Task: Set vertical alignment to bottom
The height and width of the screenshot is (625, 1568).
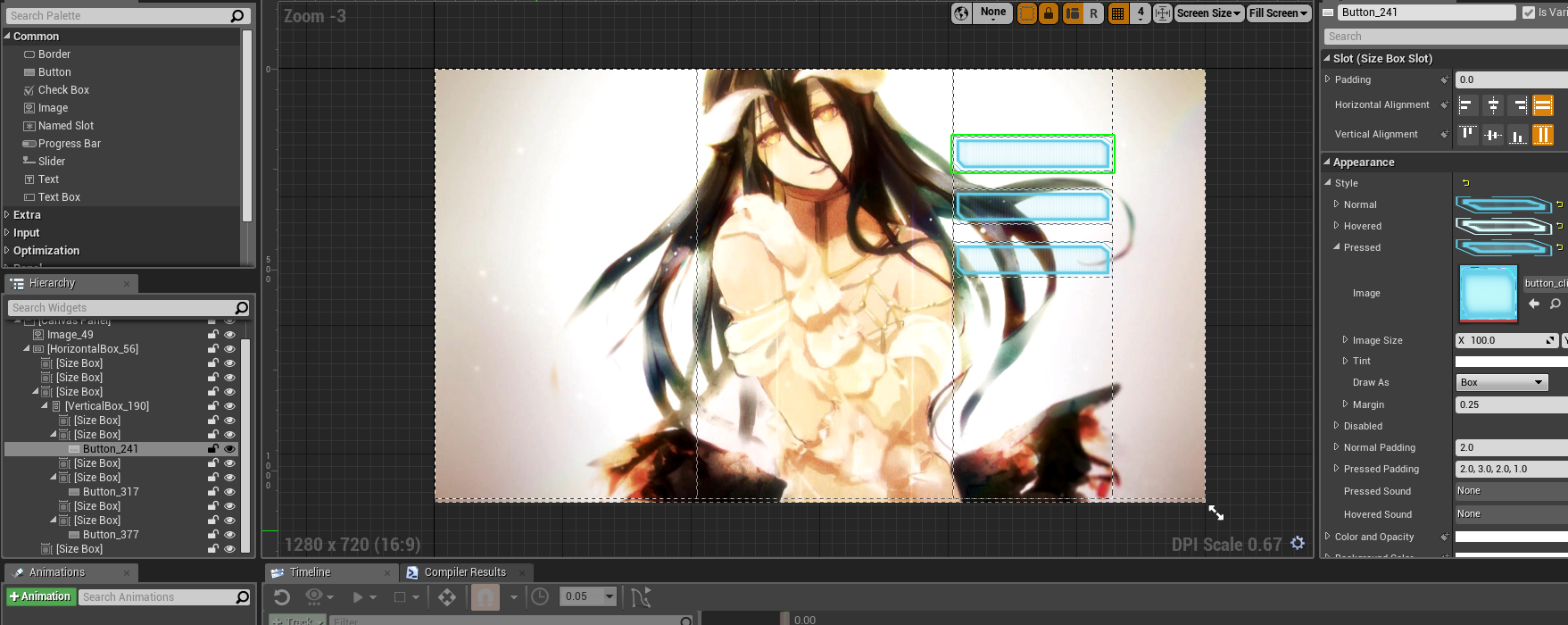Action: (1518, 135)
